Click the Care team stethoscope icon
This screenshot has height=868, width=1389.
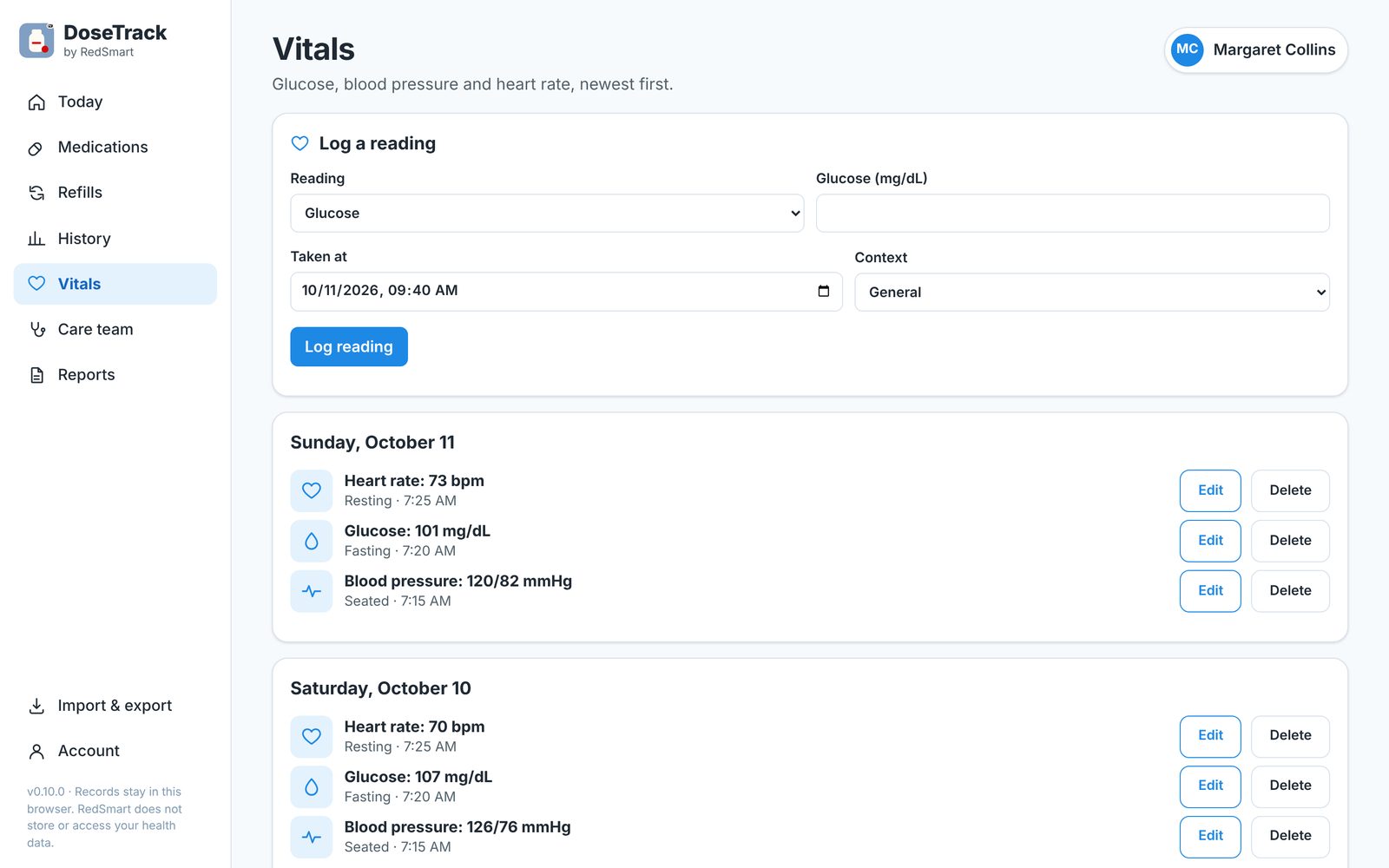pyautogui.click(x=36, y=329)
